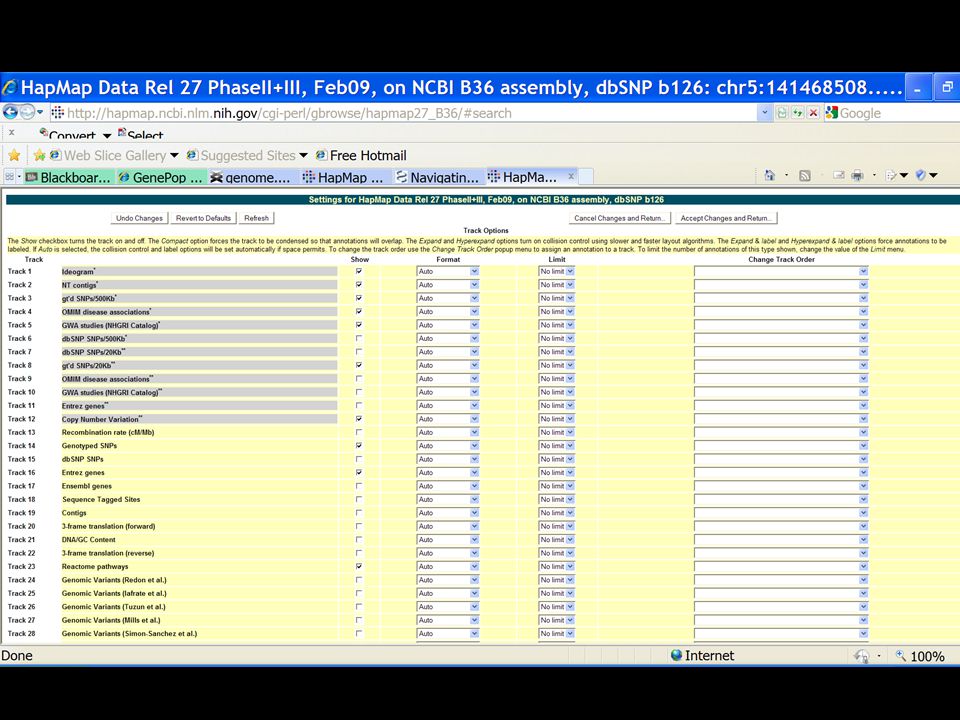Screen dimensions: 960x720
Task: Click the '3-frame translation (forward)' track name
Action: (x=108, y=526)
